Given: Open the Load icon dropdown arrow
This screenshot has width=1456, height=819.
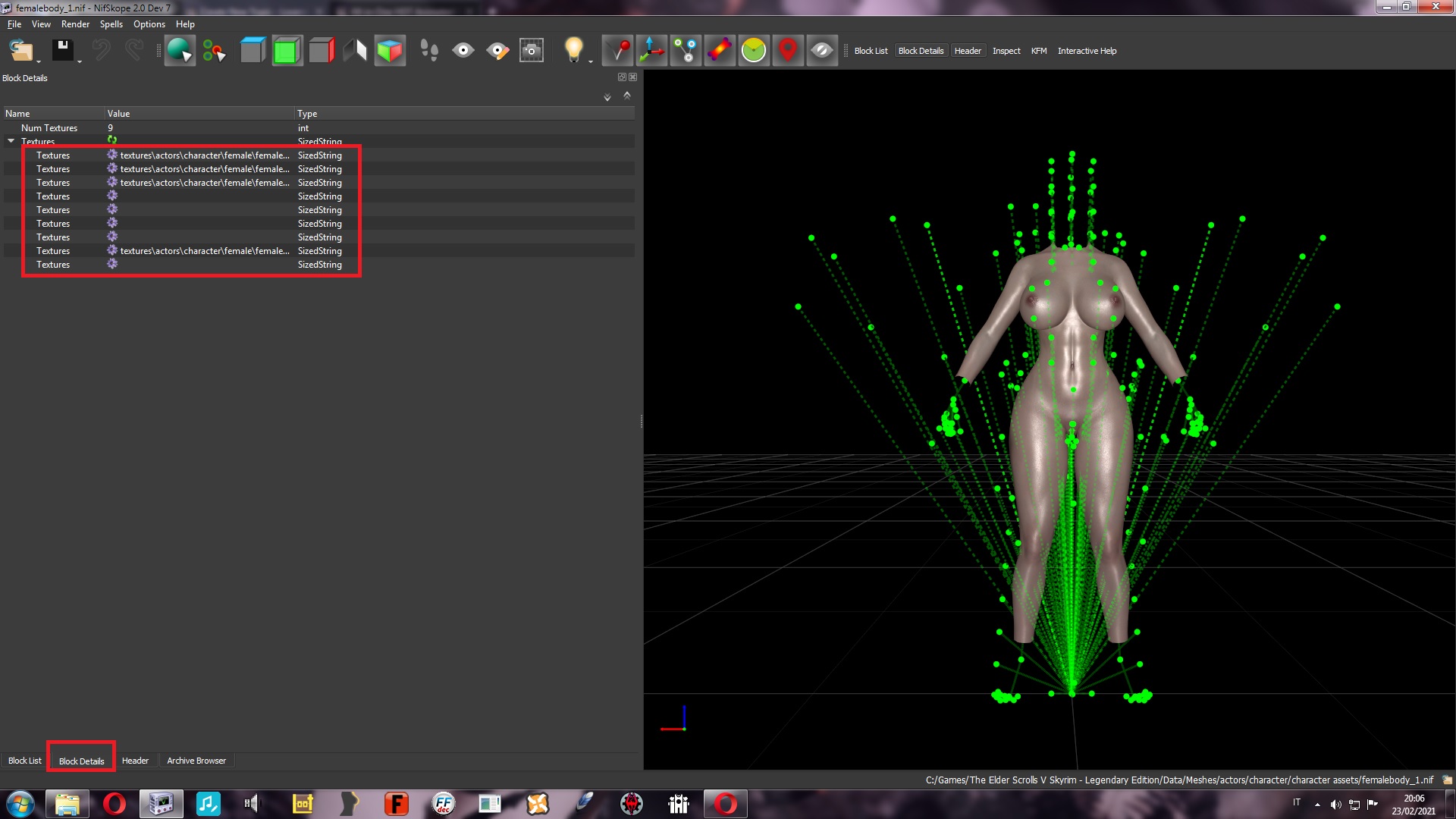Looking at the screenshot, I should 39,61.
